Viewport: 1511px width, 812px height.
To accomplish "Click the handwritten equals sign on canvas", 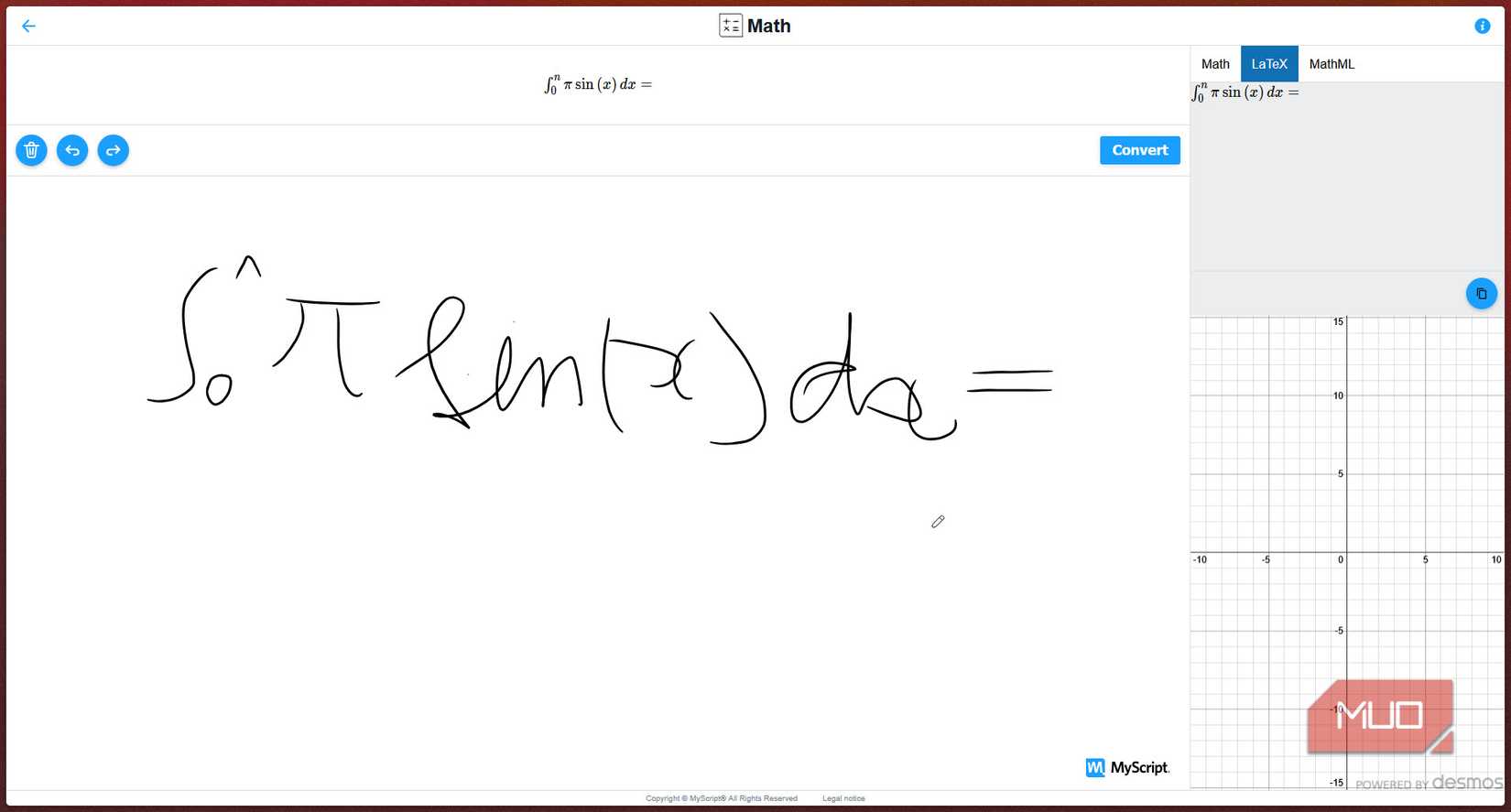I will pyautogui.click(x=1010, y=380).
